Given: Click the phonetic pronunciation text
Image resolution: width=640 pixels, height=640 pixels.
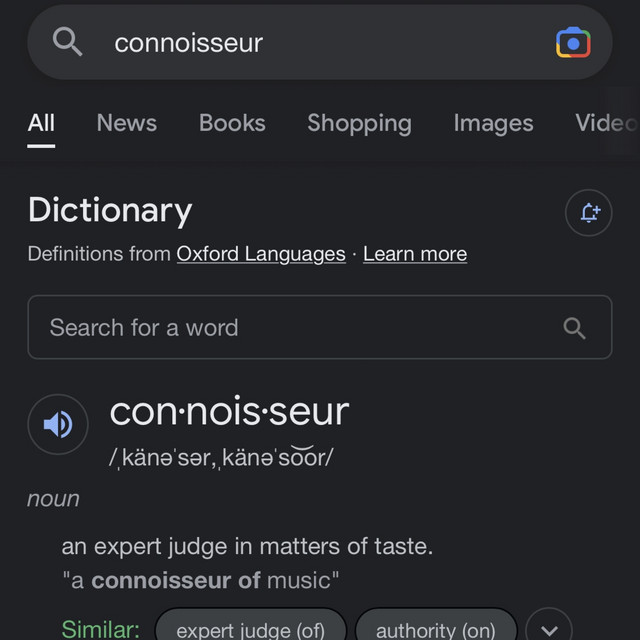Looking at the screenshot, I should tap(221, 457).
